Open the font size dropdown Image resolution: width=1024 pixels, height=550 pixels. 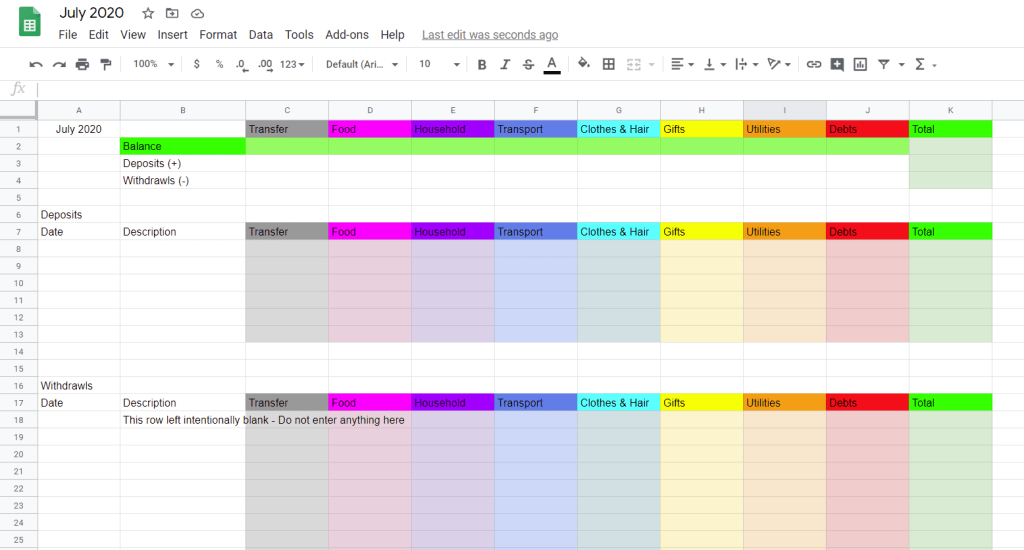[439, 64]
